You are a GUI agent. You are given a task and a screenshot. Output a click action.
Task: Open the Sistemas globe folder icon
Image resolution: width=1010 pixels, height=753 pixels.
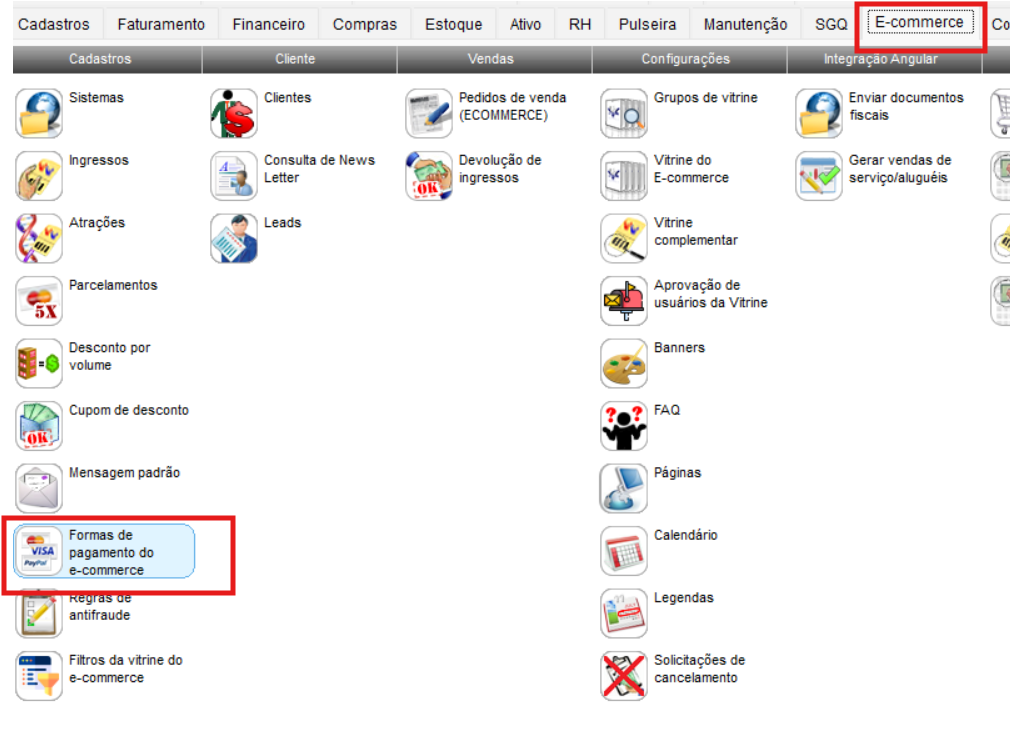[x=39, y=113]
